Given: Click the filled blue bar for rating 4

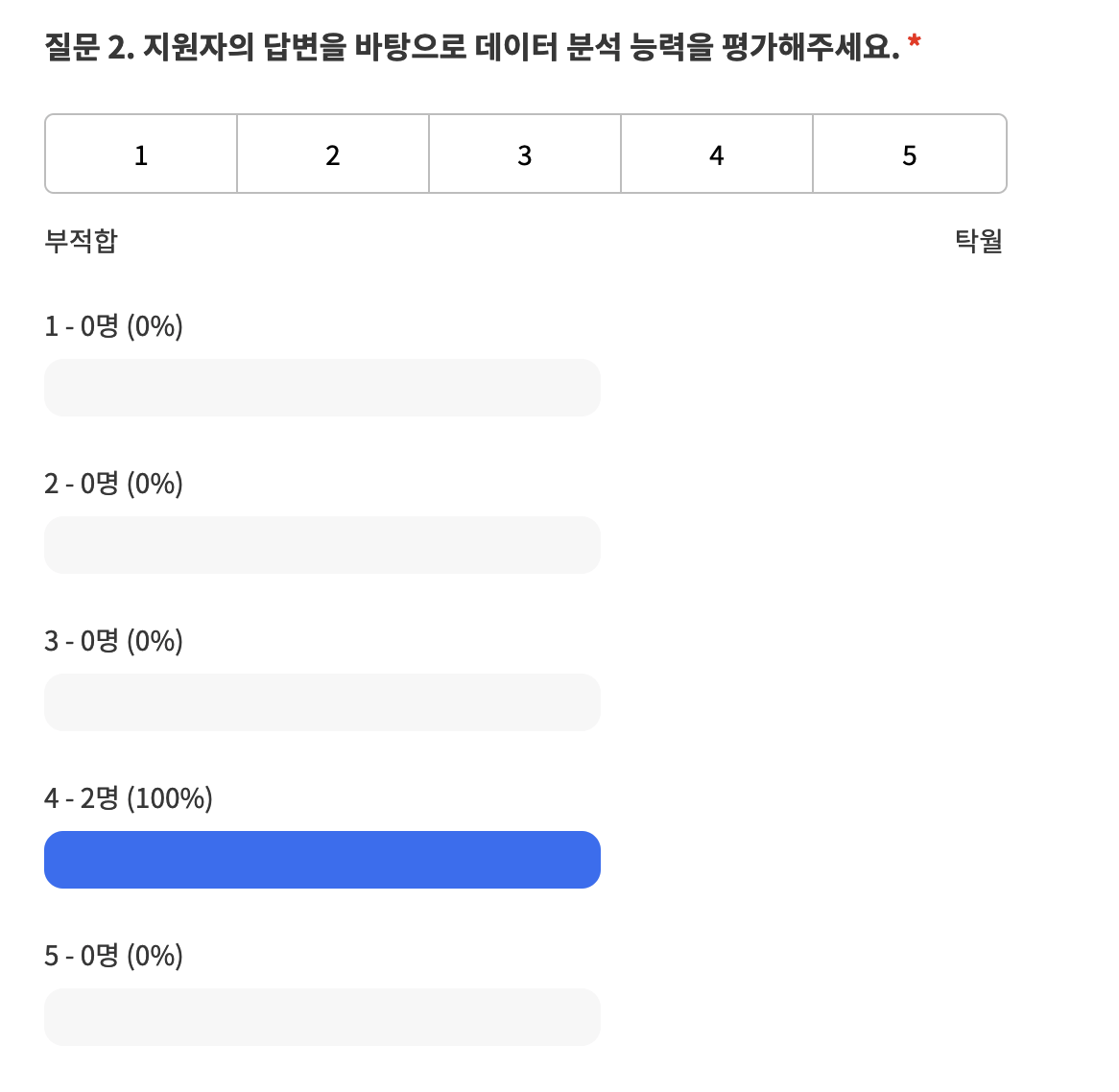Looking at the screenshot, I should [x=321, y=860].
